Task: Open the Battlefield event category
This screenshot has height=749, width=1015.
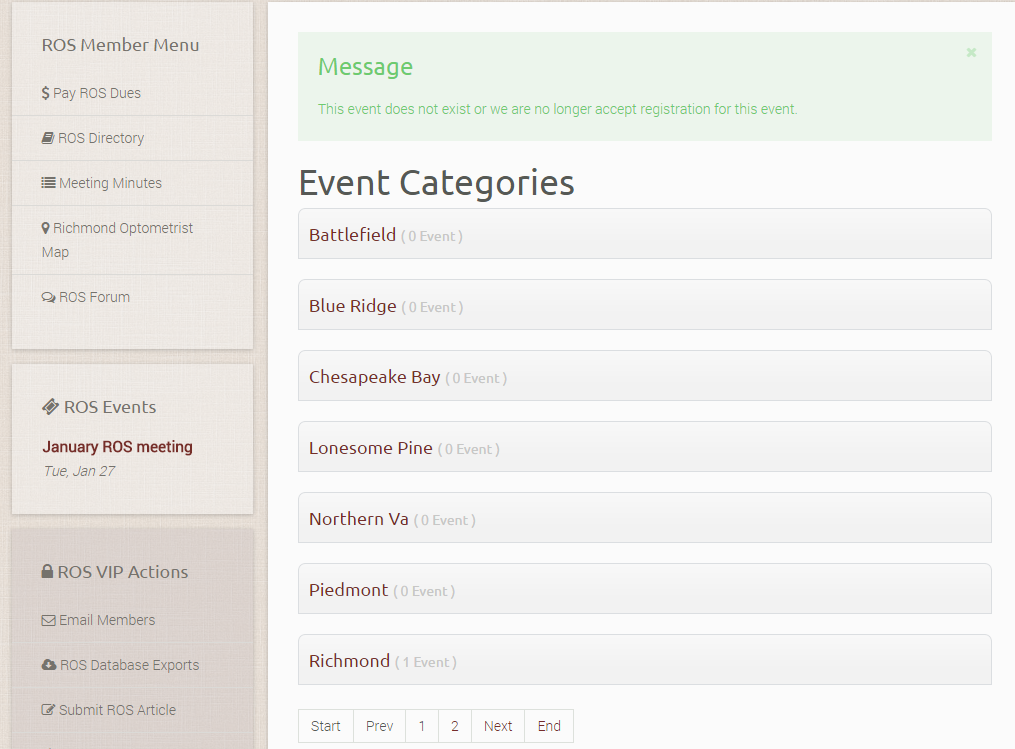Action: [352, 235]
